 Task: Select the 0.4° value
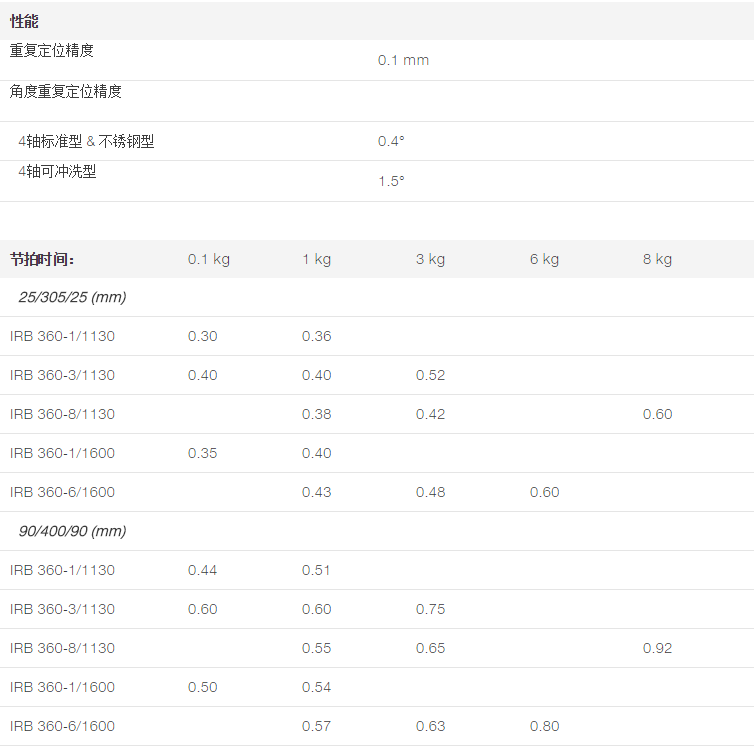pyautogui.click(x=391, y=141)
